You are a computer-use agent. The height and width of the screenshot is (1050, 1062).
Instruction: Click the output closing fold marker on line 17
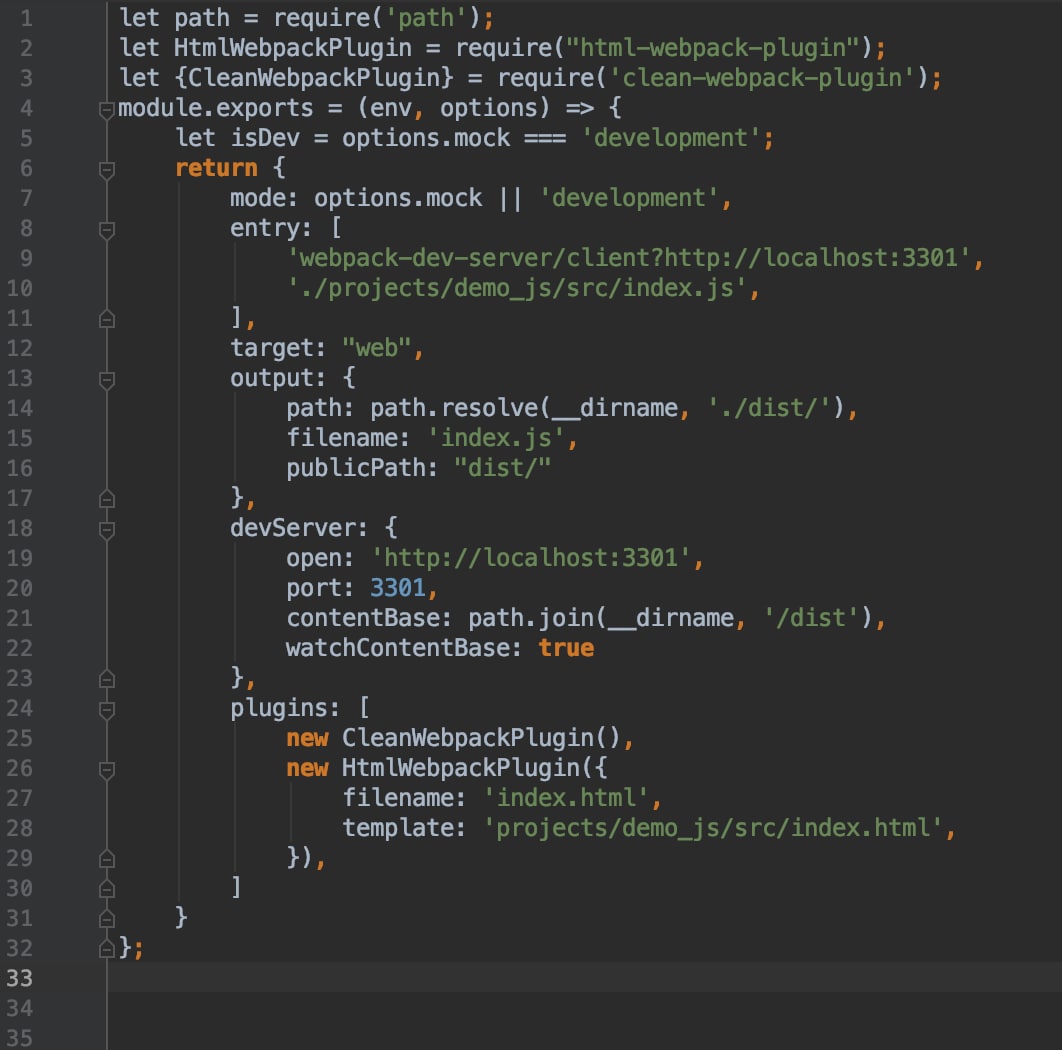(106, 499)
